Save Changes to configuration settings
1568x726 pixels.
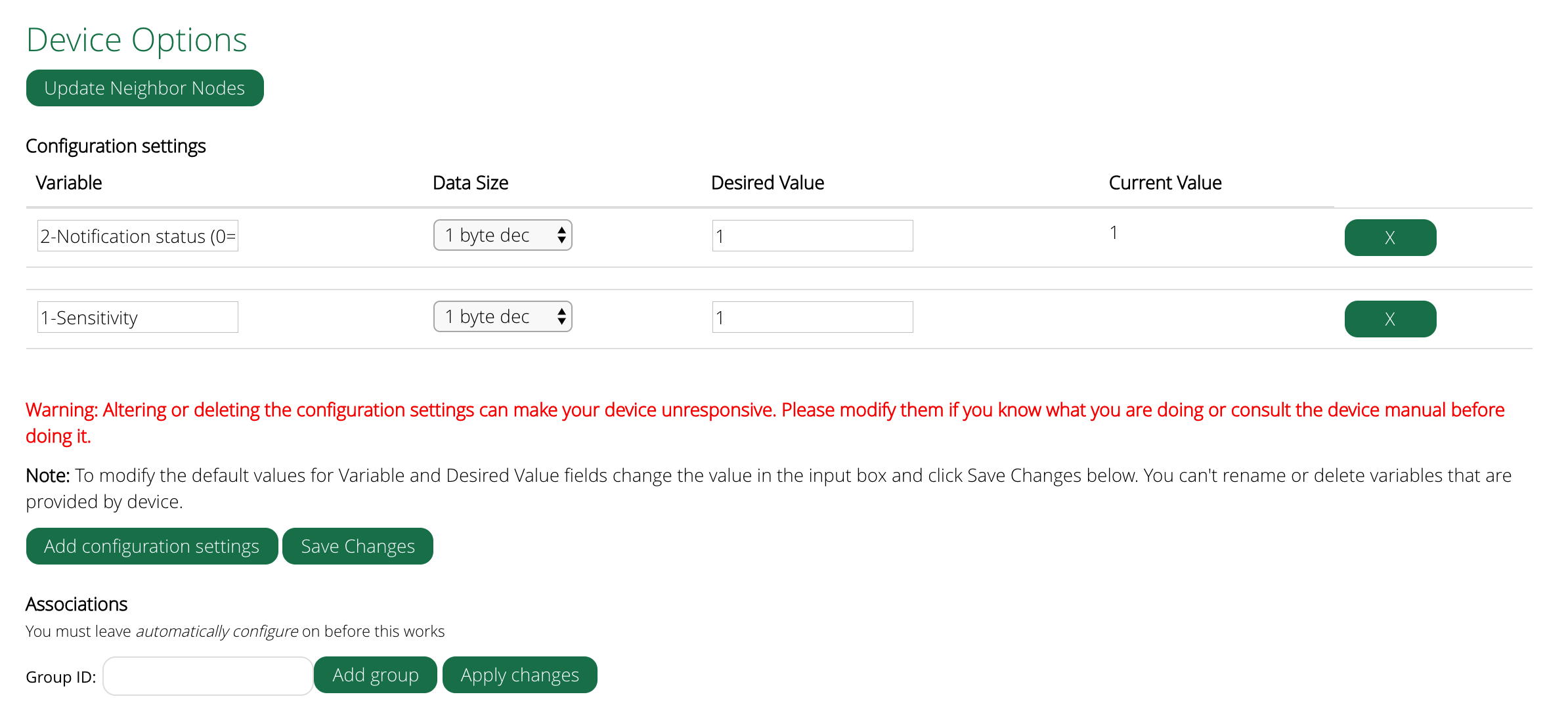pyautogui.click(x=357, y=546)
